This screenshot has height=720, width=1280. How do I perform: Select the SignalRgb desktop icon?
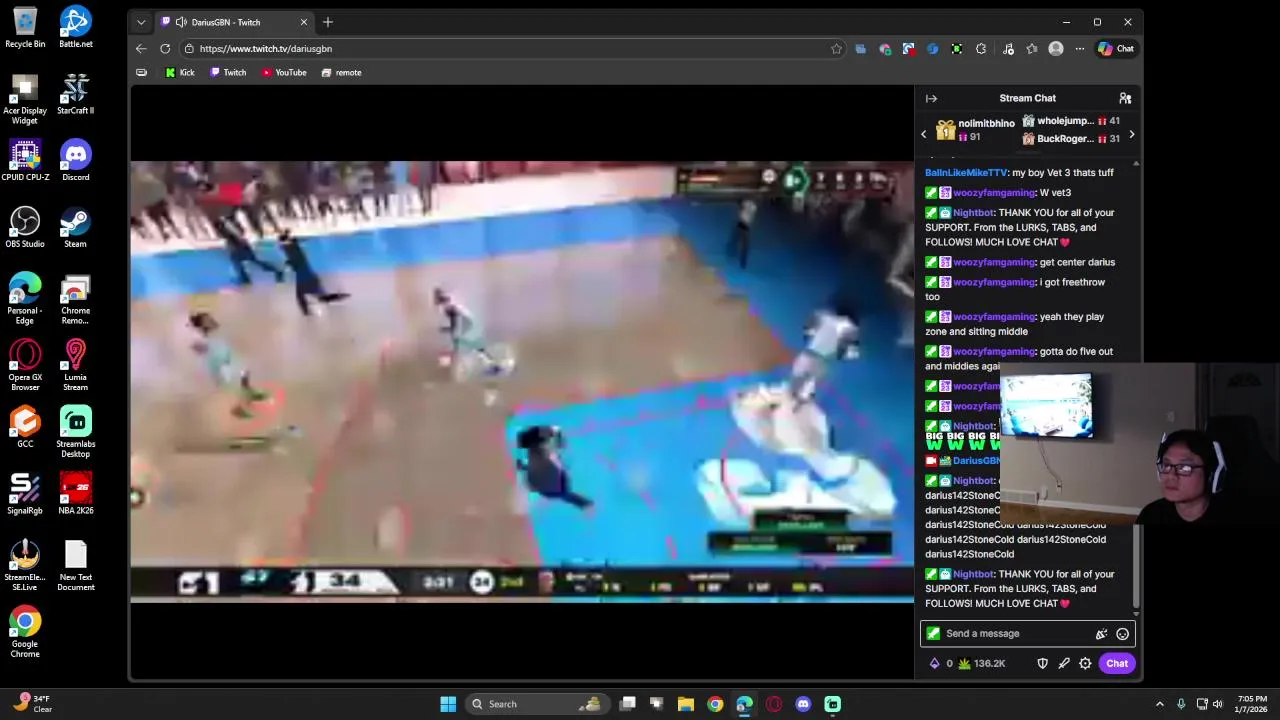tap(25, 494)
